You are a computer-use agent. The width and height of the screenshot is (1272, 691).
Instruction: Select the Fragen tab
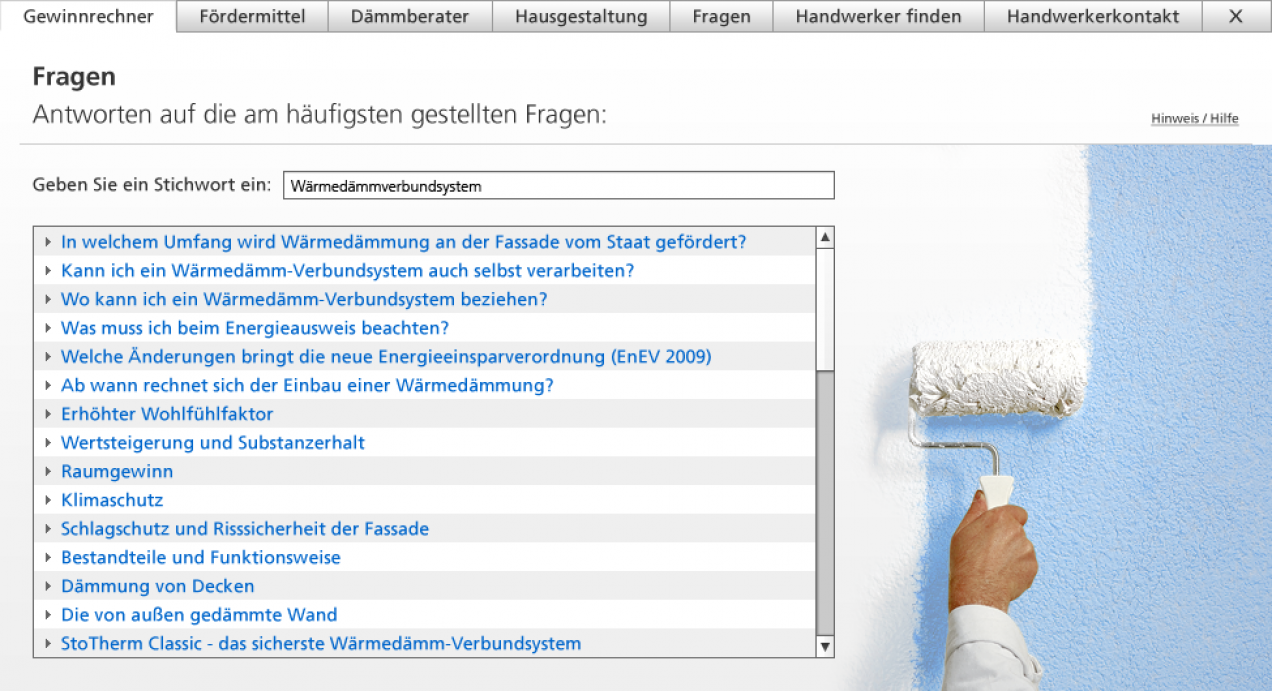coord(721,16)
